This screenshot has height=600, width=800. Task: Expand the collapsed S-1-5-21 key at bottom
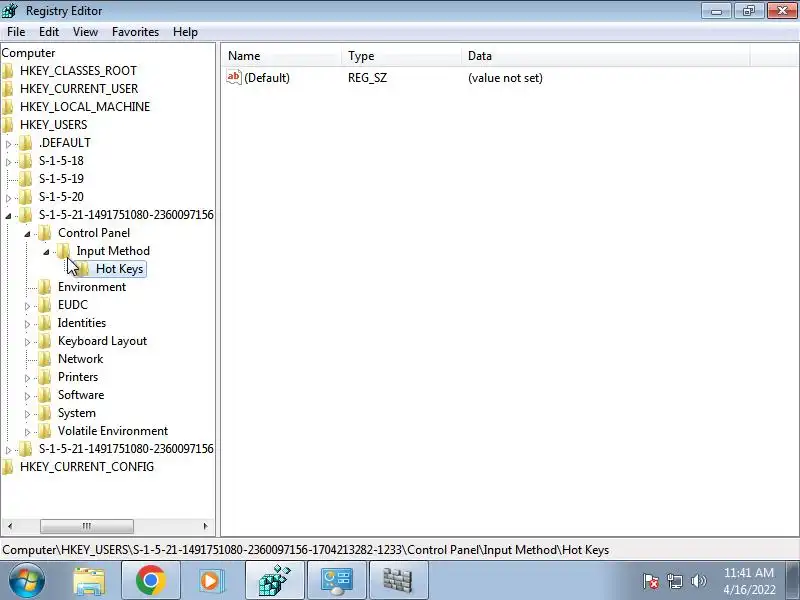8,451
